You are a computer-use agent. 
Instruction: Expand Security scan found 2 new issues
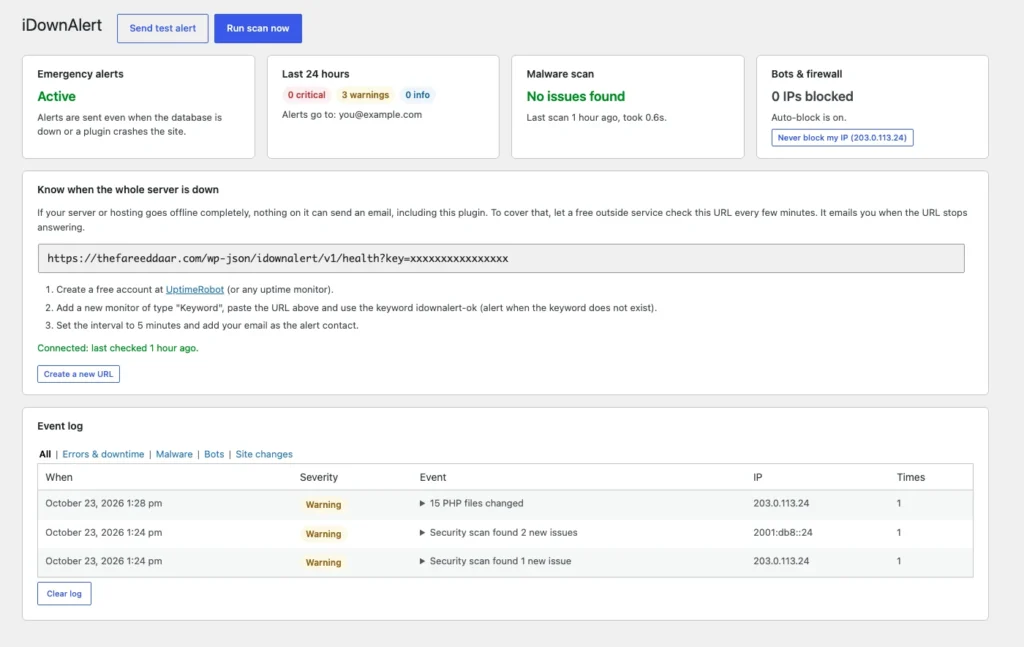pos(498,533)
